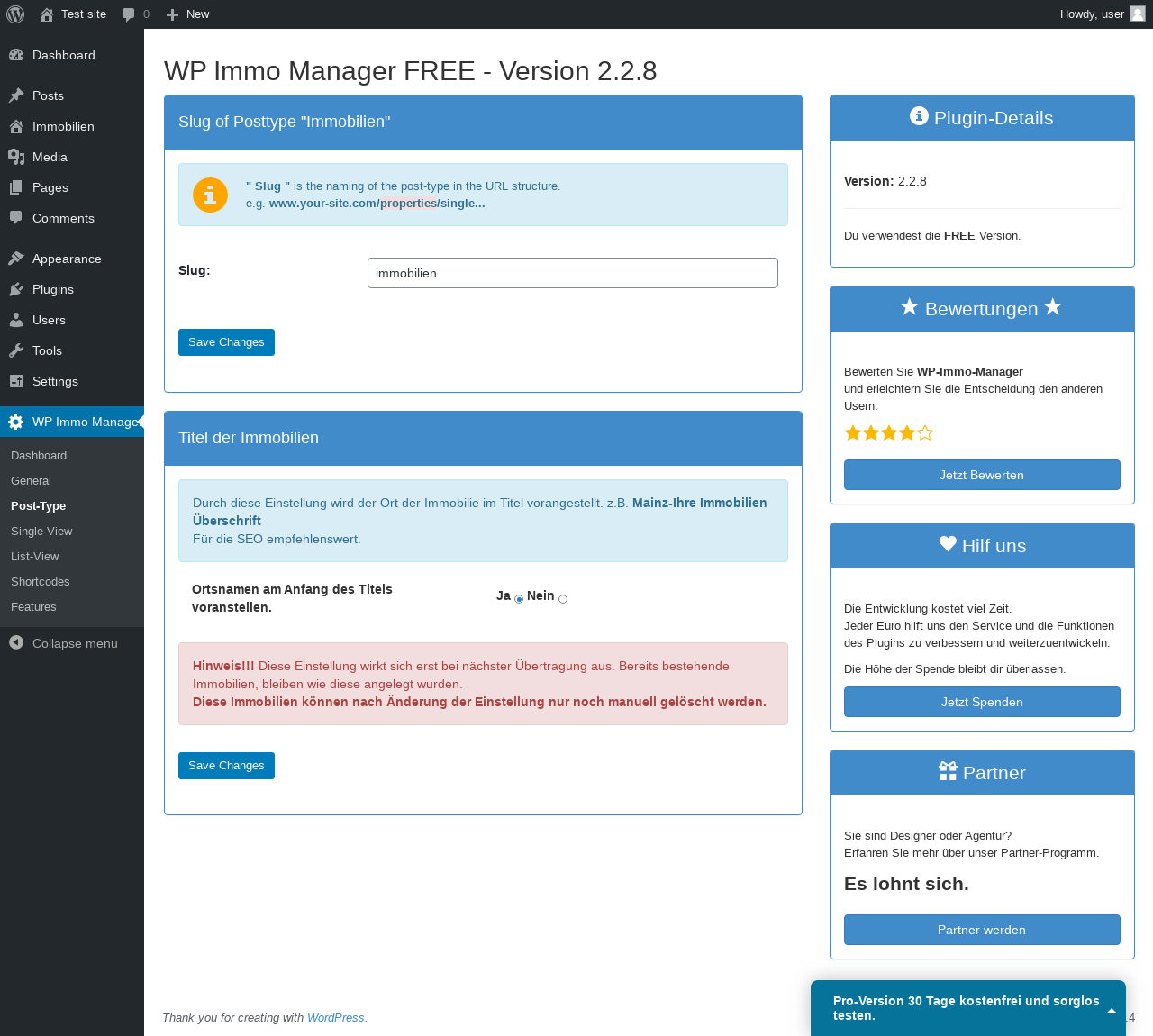Click the empty fifth rating star
The height and width of the screenshot is (1036, 1153).
[x=925, y=433]
